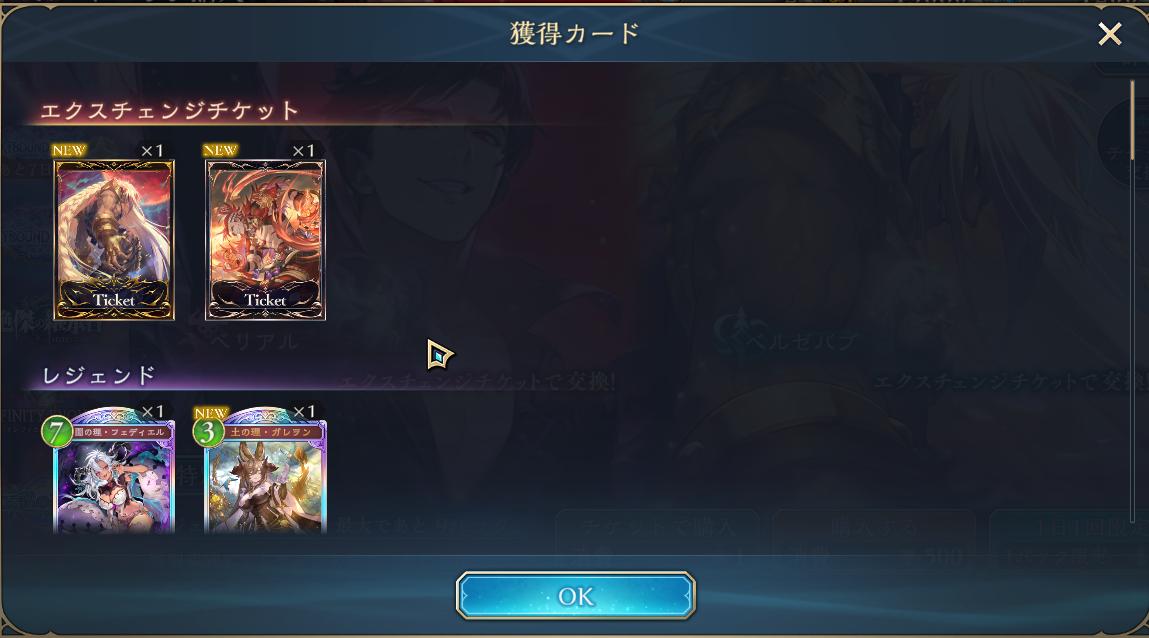1149x638 pixels.
Task: Click the 獲得カード title text
Action: point(574,34)
